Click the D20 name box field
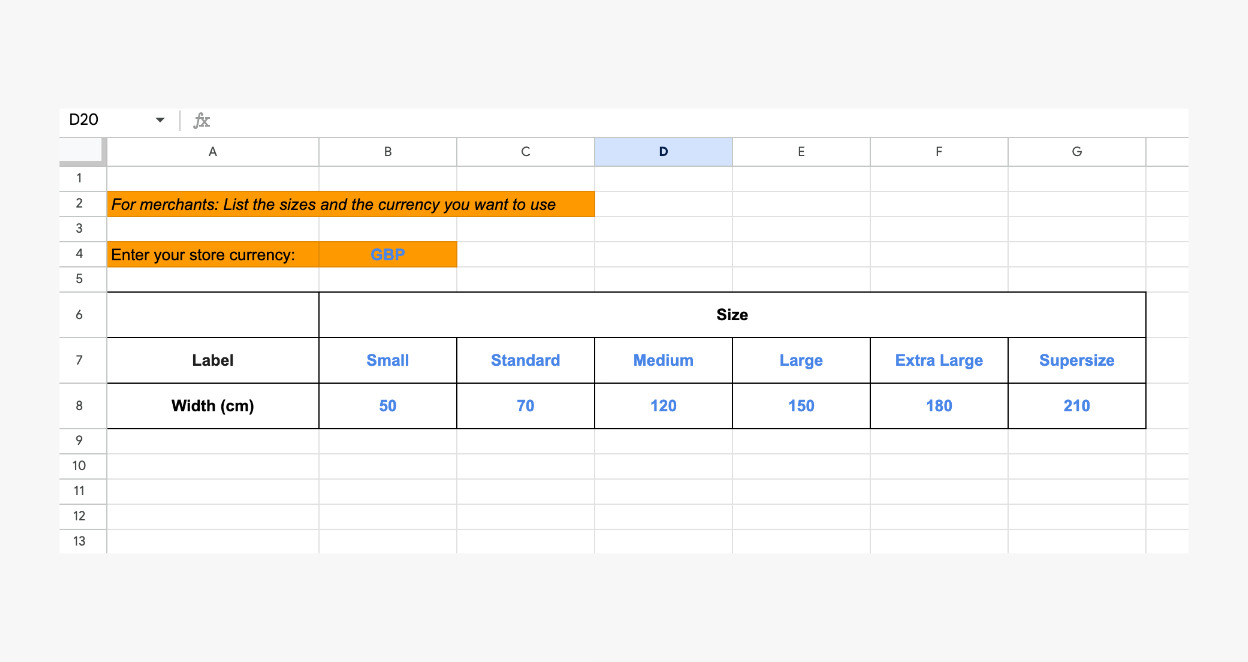 point(105,120)
